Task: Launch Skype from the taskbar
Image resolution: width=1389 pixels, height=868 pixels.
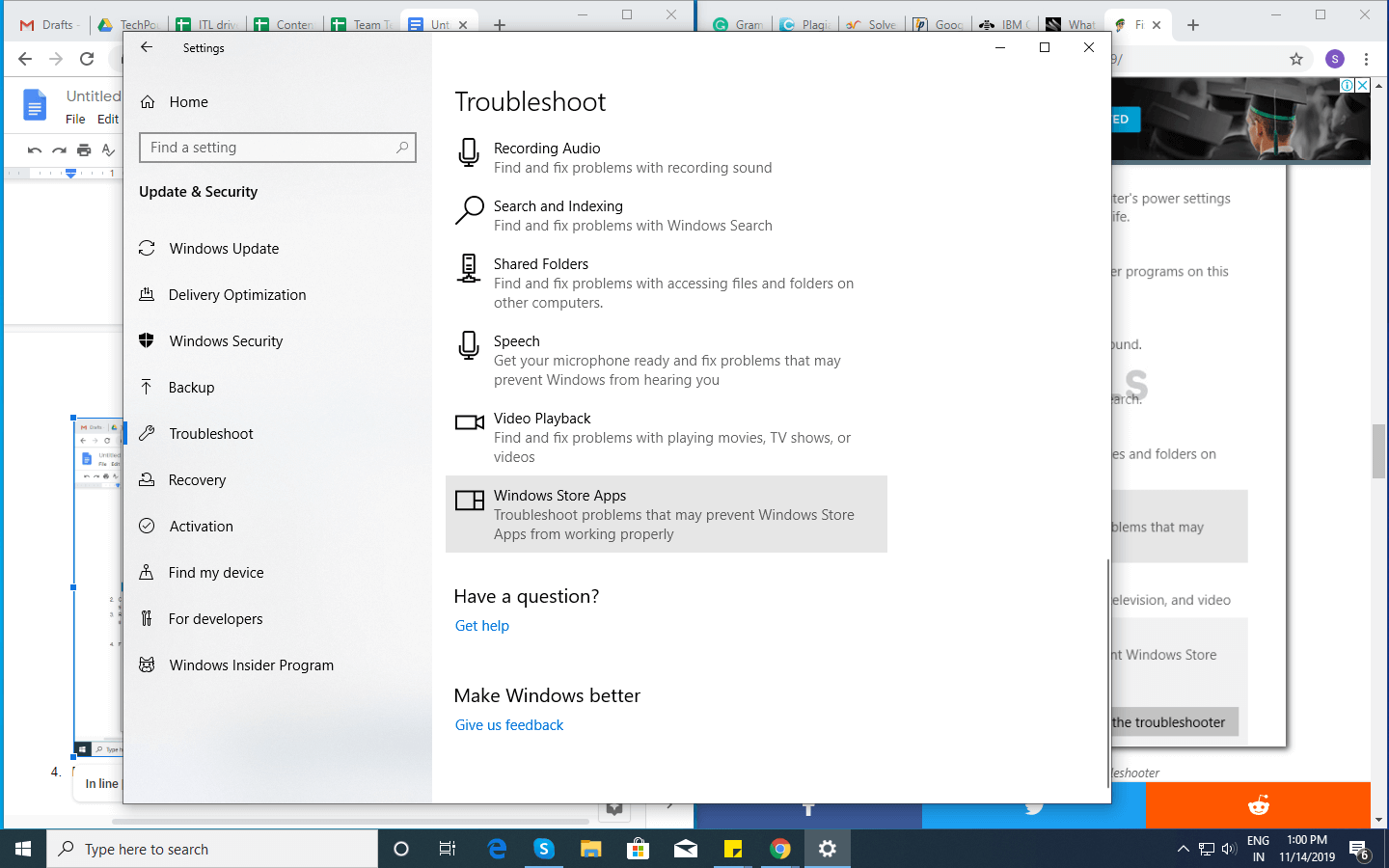Action: click(x=544, y=849)
